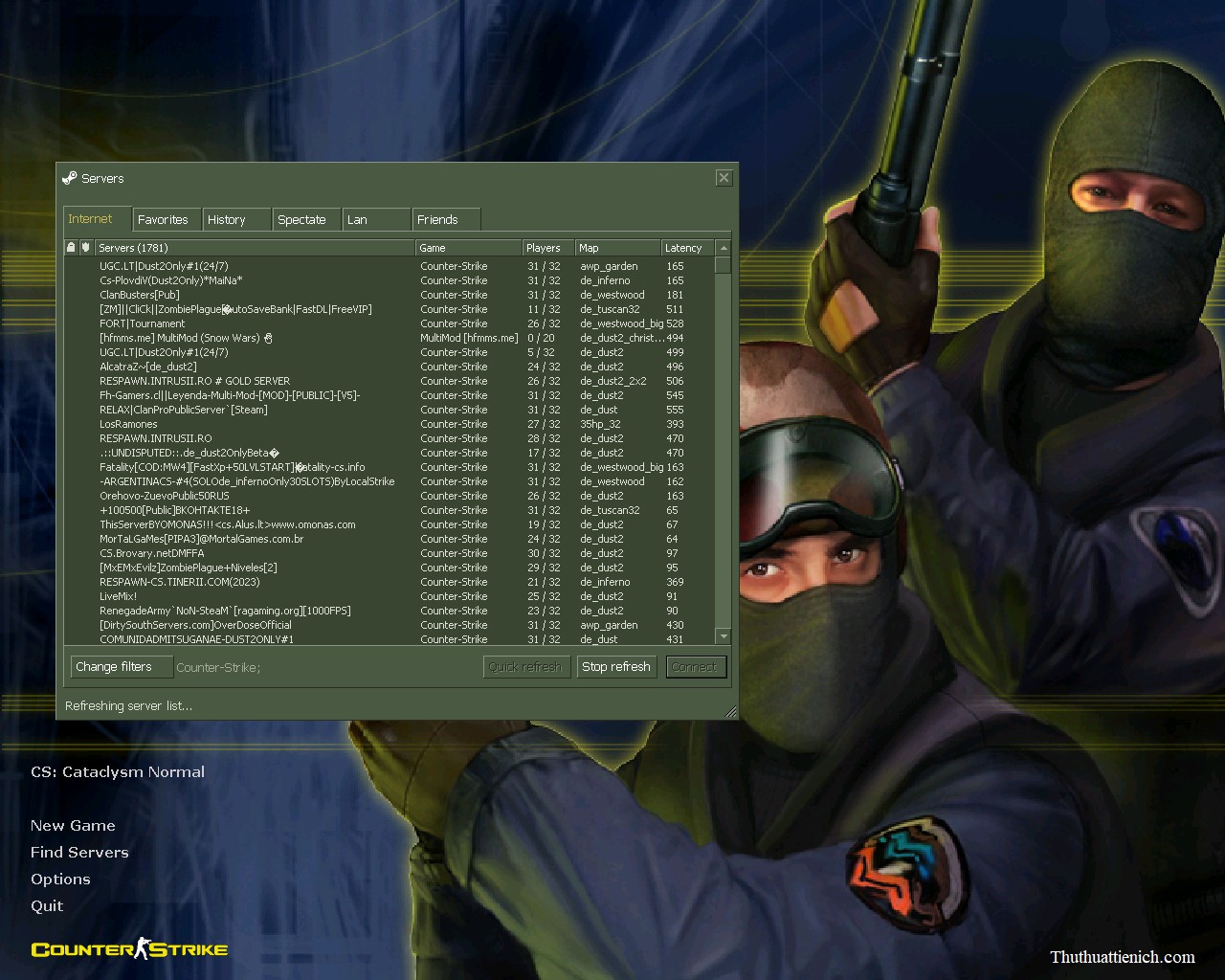Open Options from the main menu
This screenshot has height=980, width=1225.
(60, 879)
